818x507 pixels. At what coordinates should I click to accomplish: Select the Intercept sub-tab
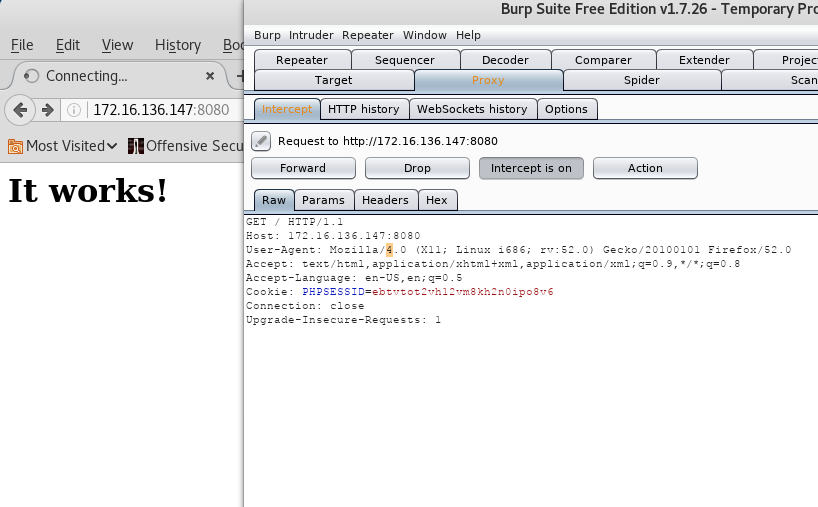pyautogui.click(x=287, y=109)
